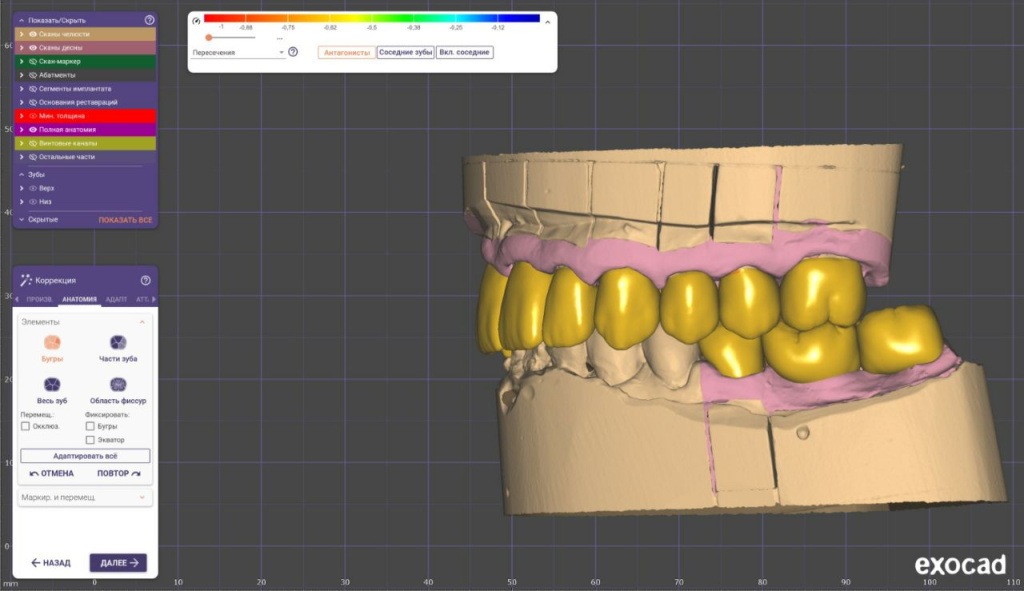Click the help icon beside Пересечения dropdown
This screenshot has width=1024, height=591.
coord(293,52)
